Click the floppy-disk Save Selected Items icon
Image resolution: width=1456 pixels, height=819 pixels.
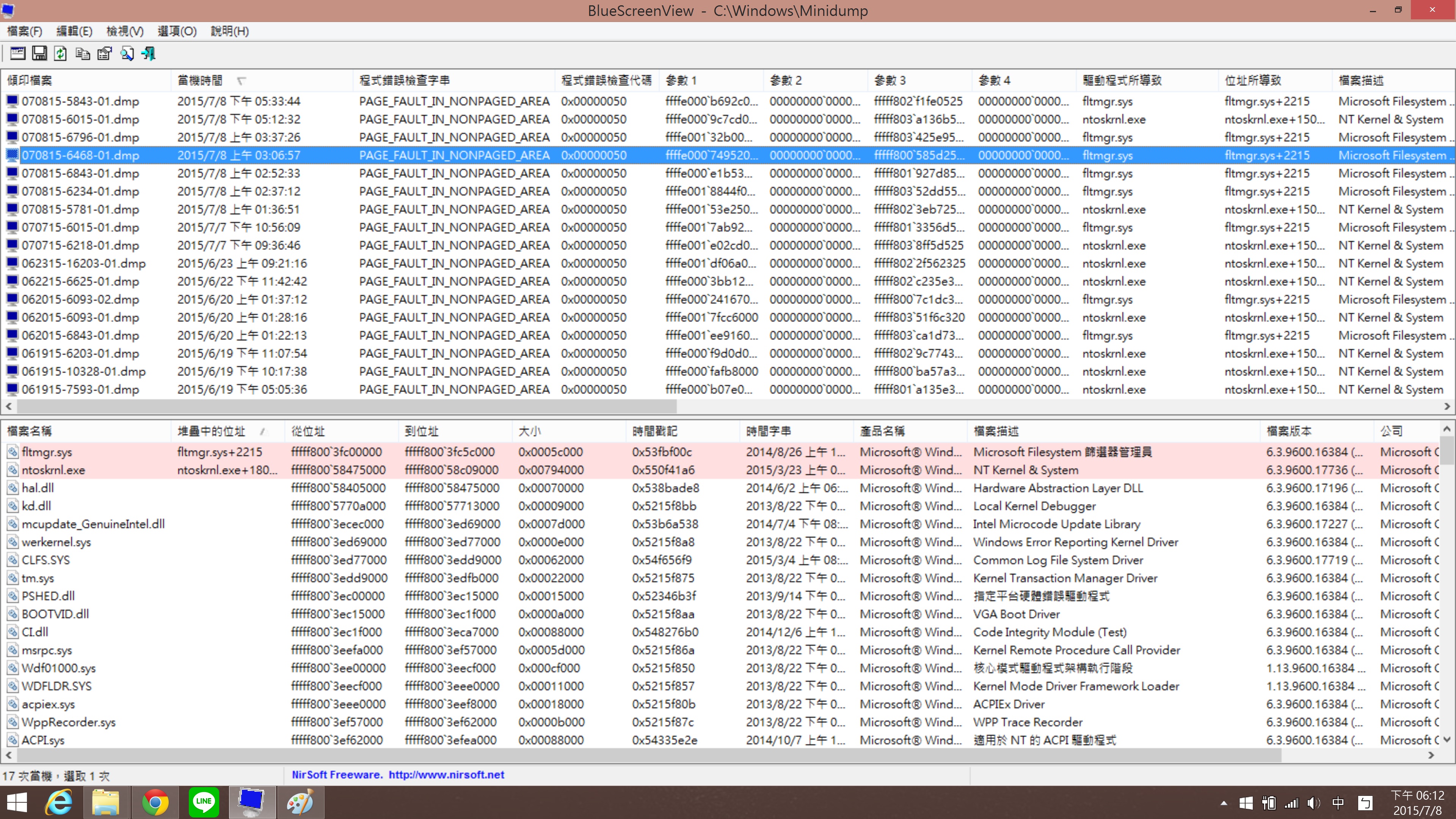[39, 54]
